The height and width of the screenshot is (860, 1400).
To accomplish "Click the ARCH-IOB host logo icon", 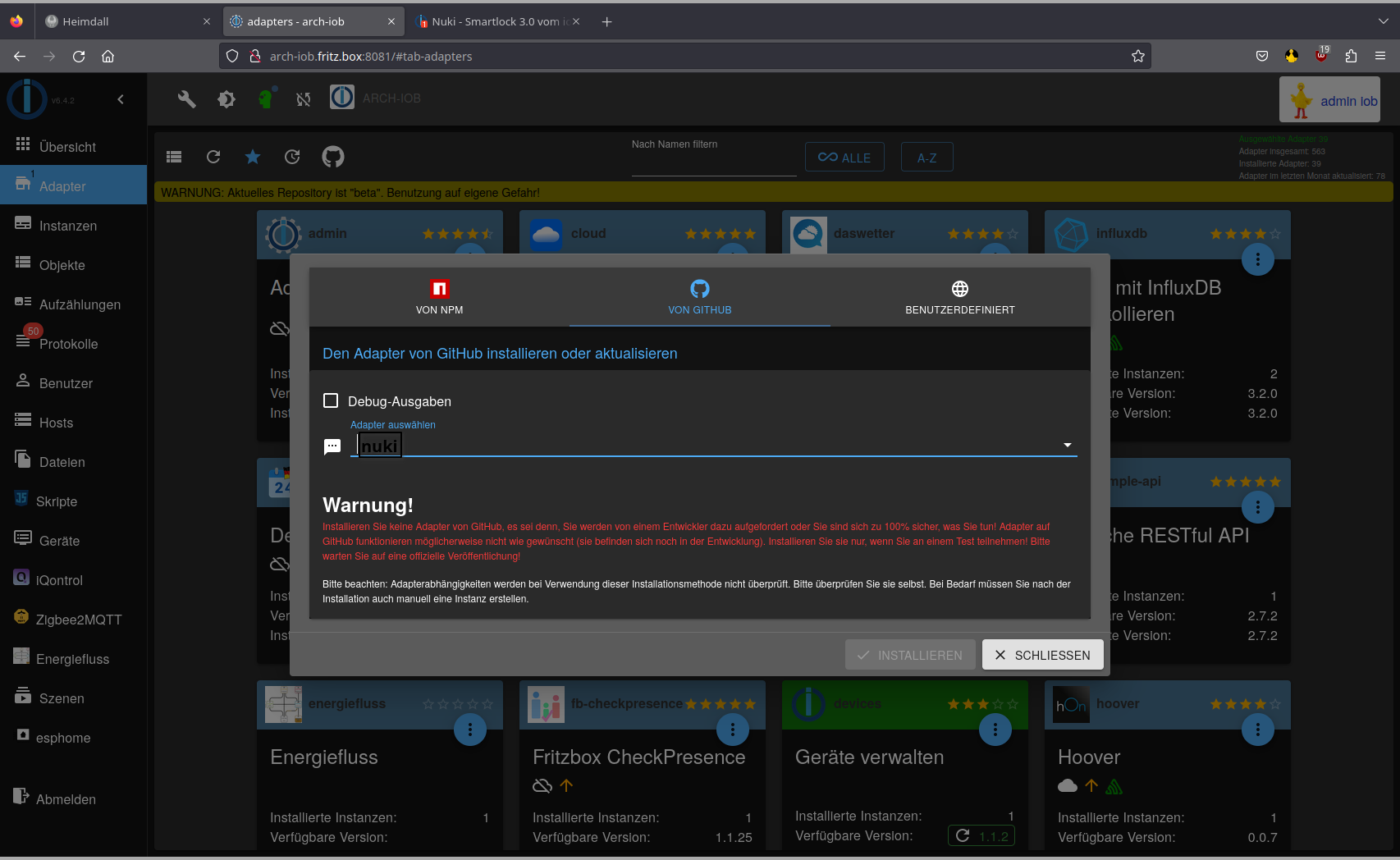I will (x=342, y=98).
